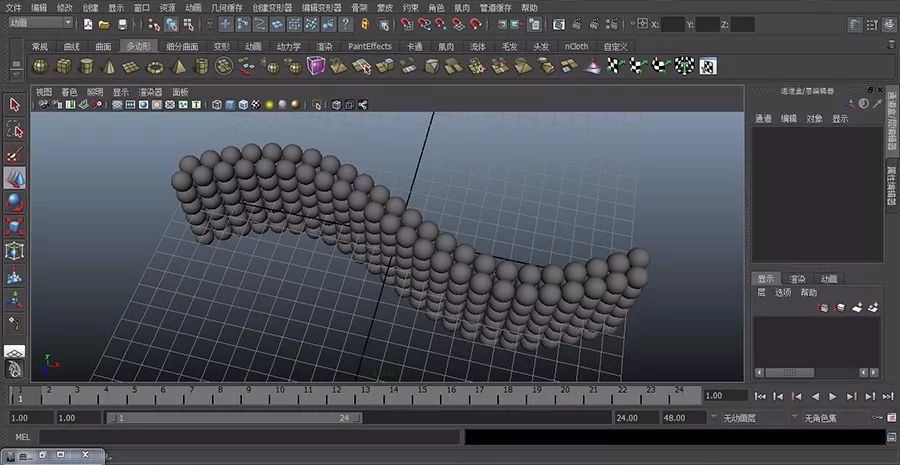
Task: Choose the Paint selection brush tool
Action: 15,154
